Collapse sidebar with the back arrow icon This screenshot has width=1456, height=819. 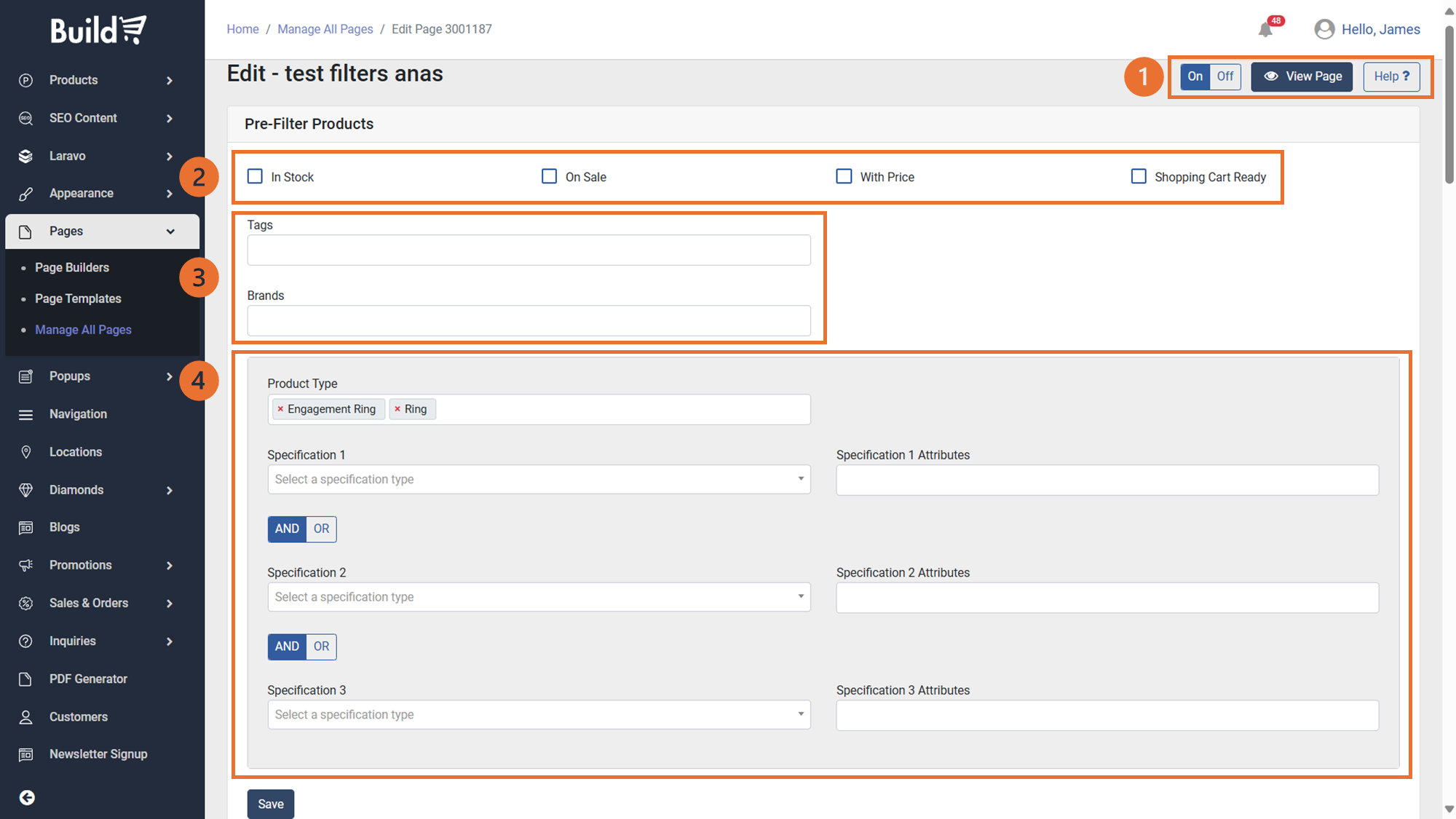pyautogui.click(x=27, y=798)
